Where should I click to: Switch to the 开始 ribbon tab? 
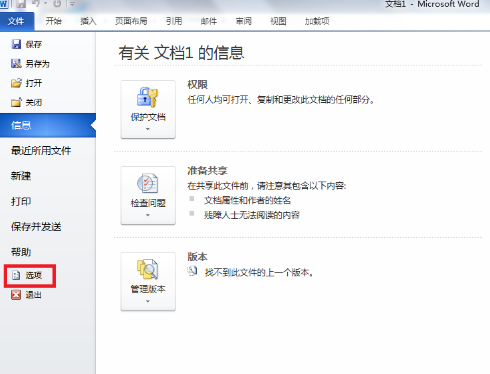54,21
